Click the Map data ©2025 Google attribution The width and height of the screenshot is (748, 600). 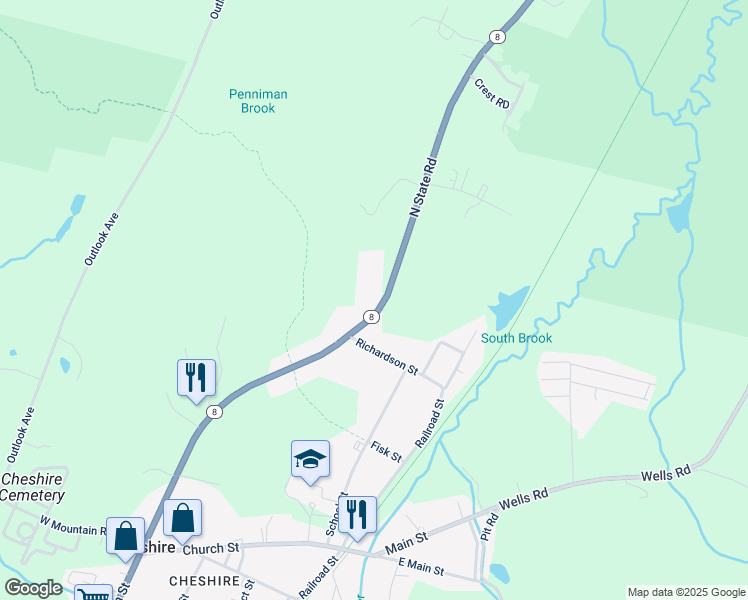point(686,592)
